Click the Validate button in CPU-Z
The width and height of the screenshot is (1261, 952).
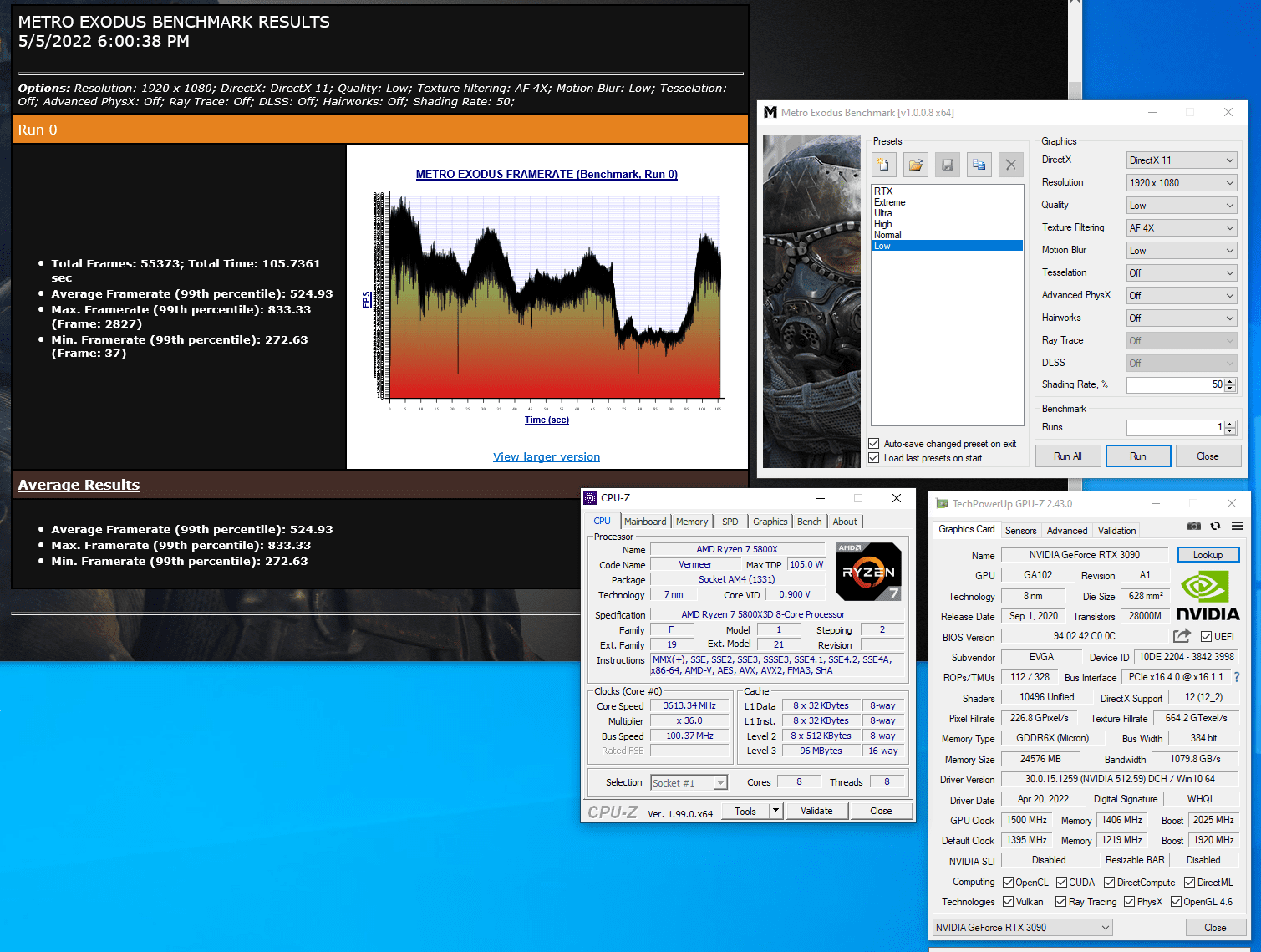pyautogui.click(x=816, y=811)
